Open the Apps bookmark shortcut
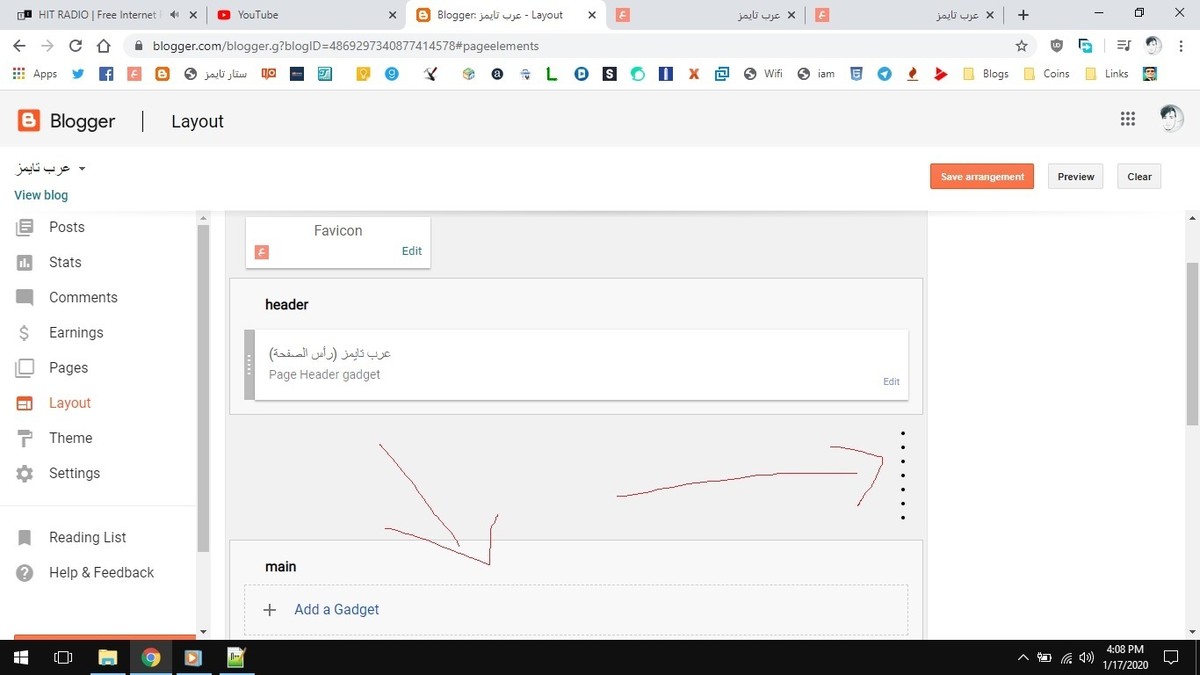This screenshot has width=1200, height=675. 34,74
